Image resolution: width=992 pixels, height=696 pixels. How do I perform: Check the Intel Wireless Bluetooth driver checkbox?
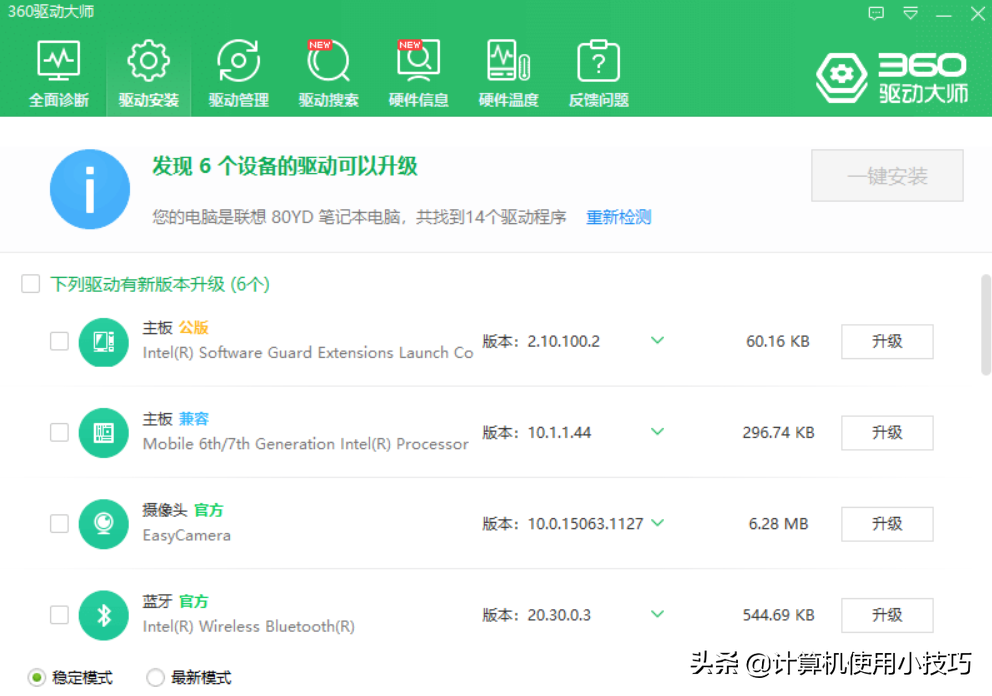tap(58, 615)
